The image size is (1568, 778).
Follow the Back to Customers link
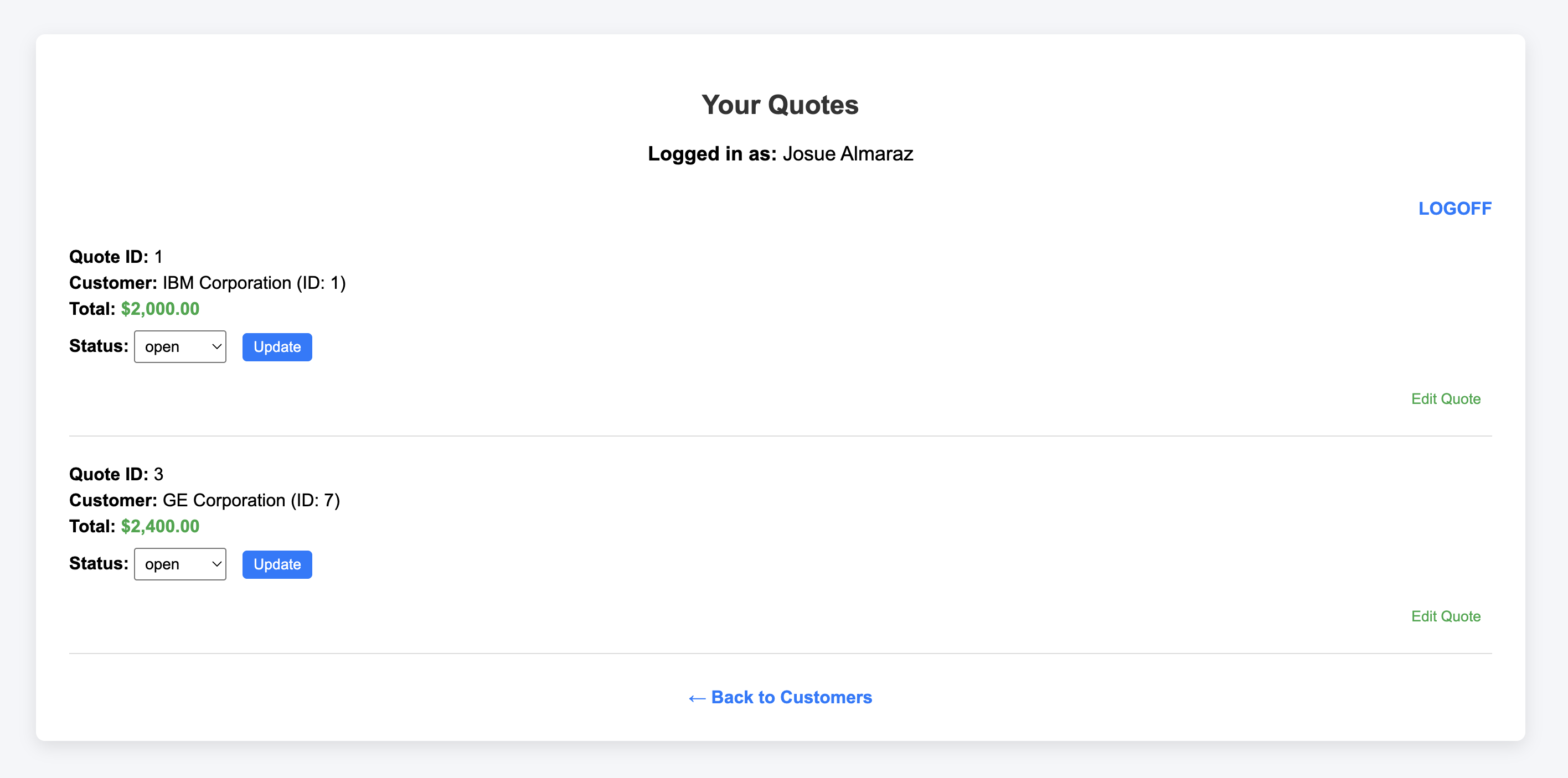(x=791, y=697)
